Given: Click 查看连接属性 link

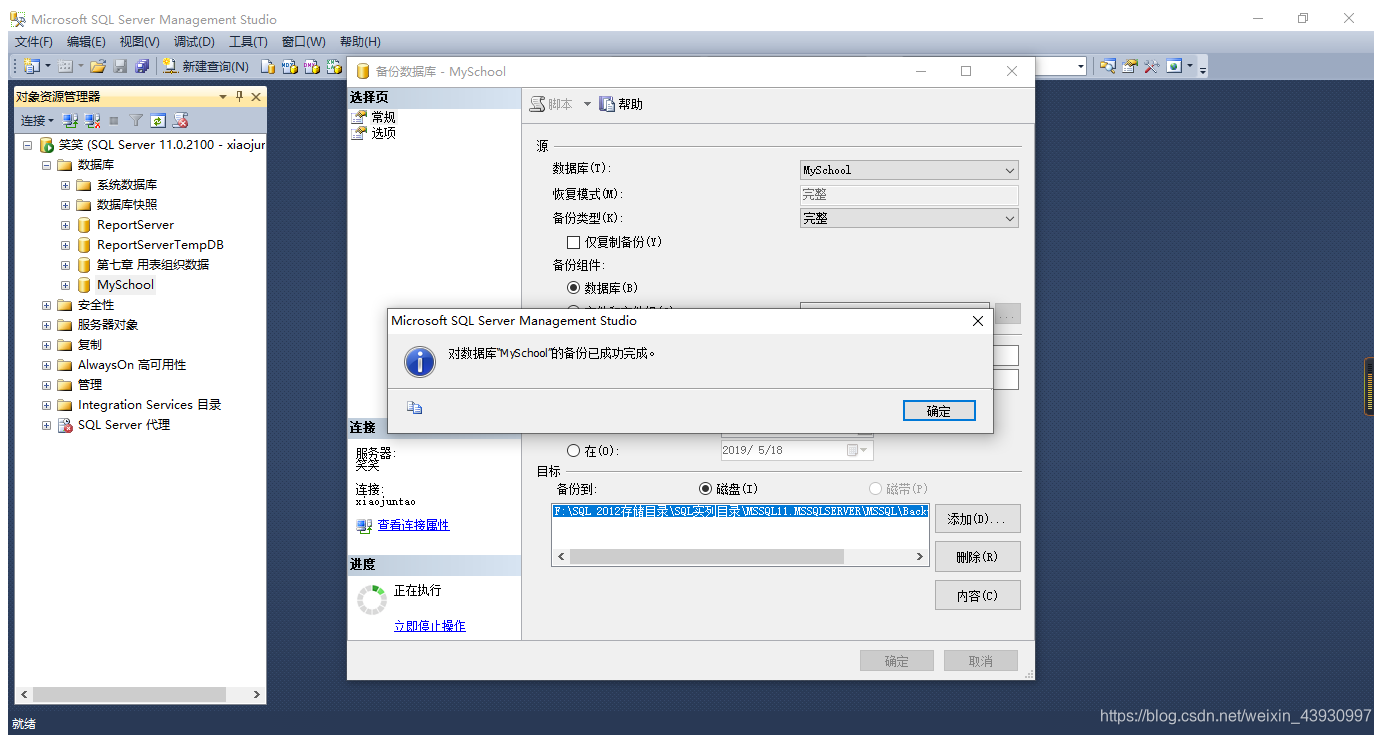Looking at the screenshot, I should pyautogui.click(x=413, y=525).
